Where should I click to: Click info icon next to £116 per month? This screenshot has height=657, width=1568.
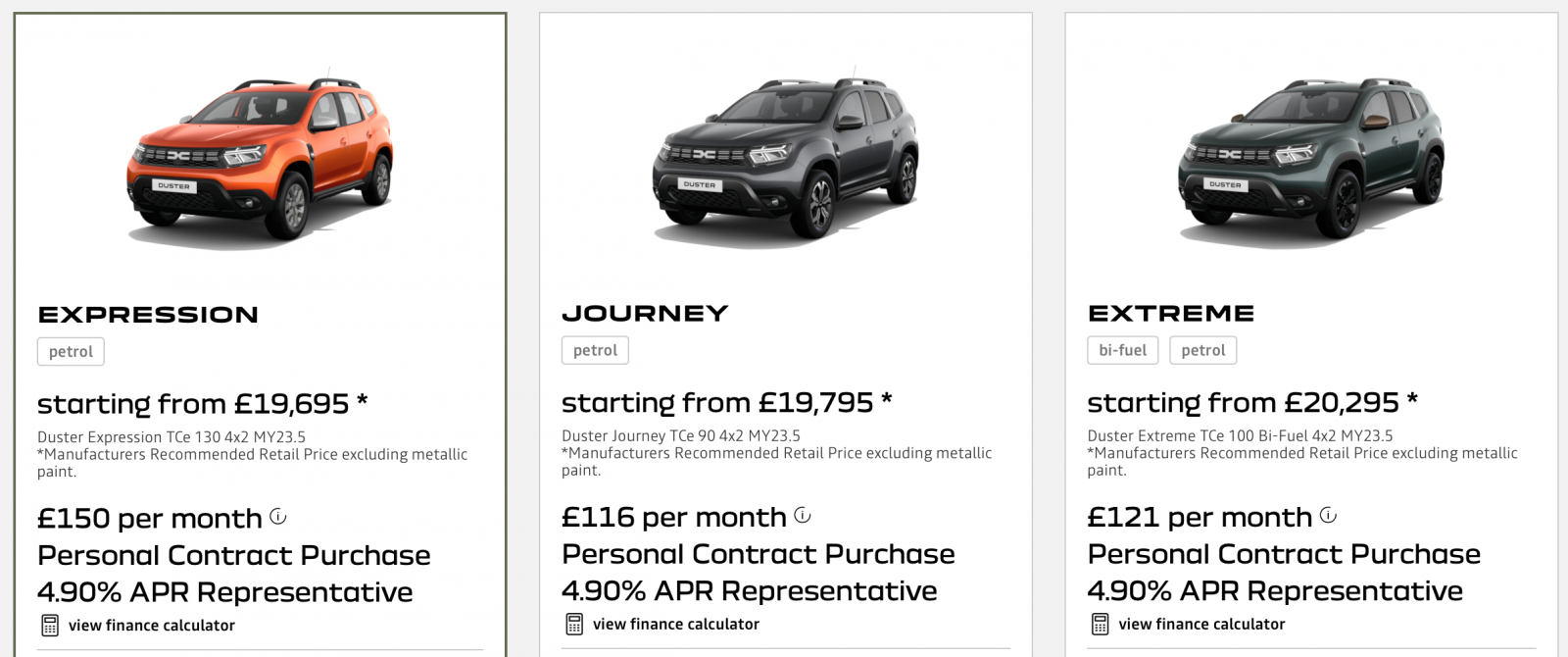[x=803, y=515]
